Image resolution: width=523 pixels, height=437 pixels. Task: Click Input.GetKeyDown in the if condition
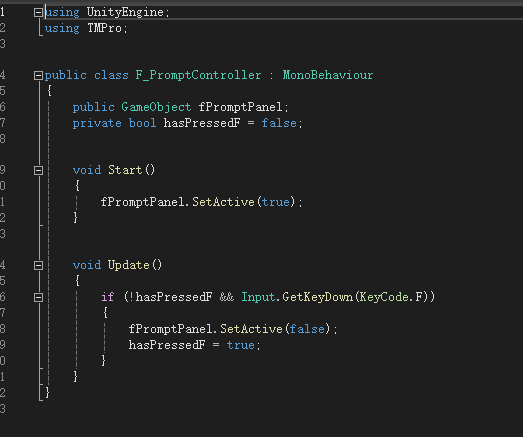[297, 297]
